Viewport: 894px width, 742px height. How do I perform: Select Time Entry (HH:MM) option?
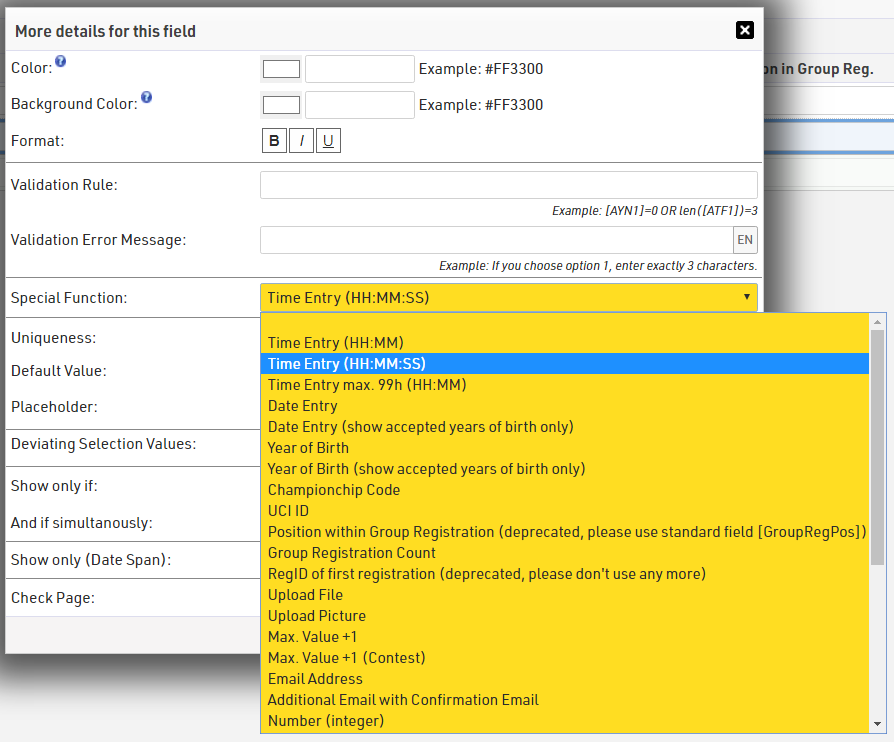336,343
